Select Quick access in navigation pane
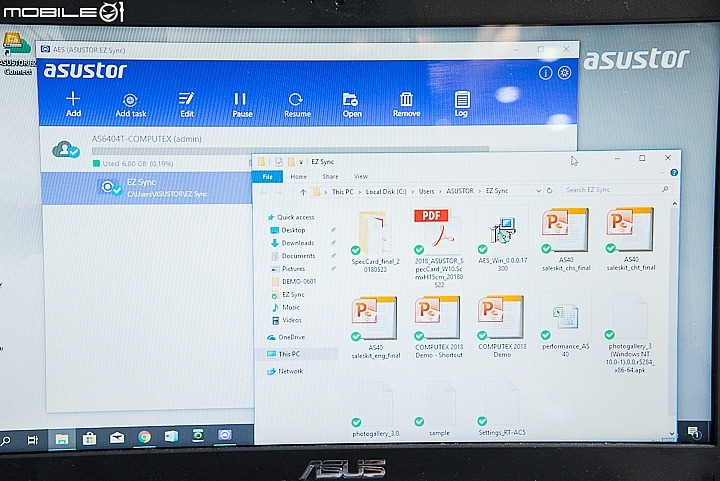This screenshot has width=720, height=481. (x=291, y=217)
